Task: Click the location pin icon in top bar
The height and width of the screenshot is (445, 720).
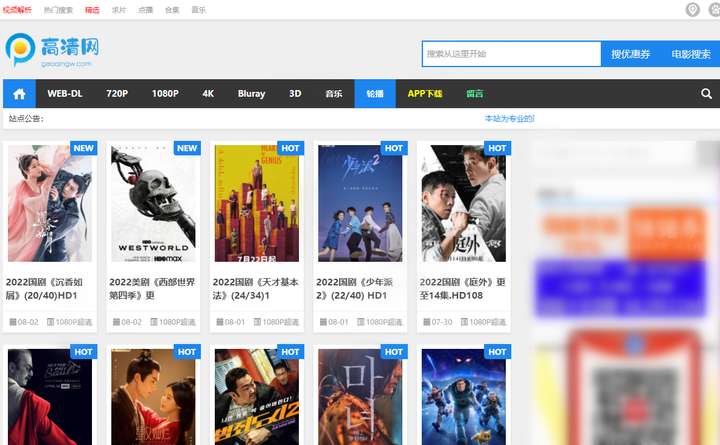Action: point(692,9)
